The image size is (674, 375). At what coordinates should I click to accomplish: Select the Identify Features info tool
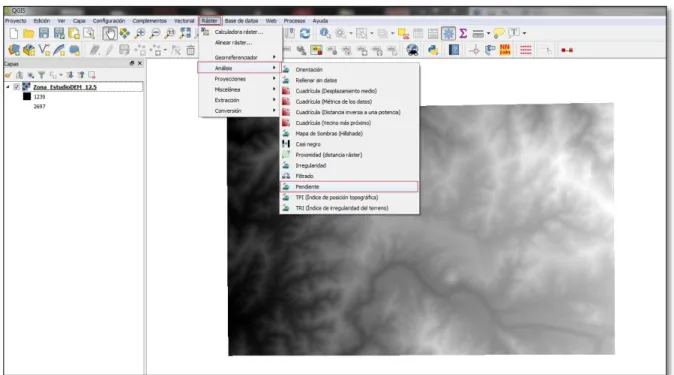pyautogui.click(x=325, y=33)
